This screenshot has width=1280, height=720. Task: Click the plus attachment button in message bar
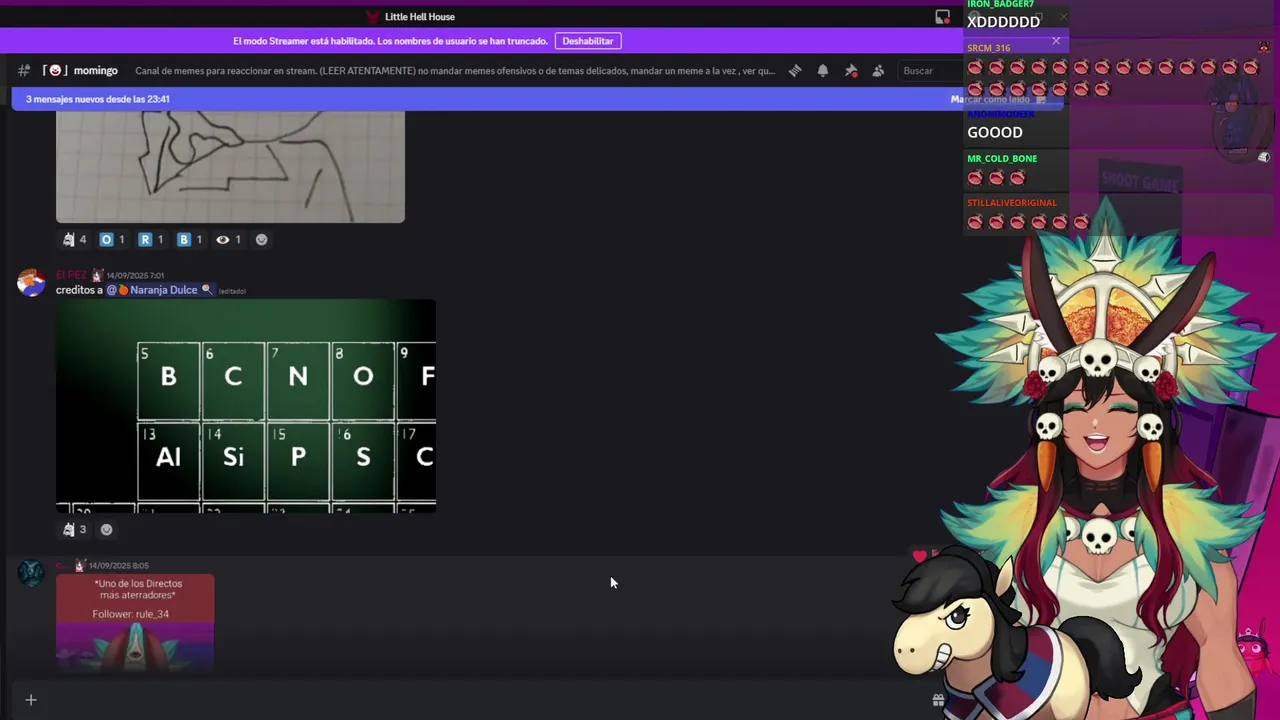click(31, 700)
